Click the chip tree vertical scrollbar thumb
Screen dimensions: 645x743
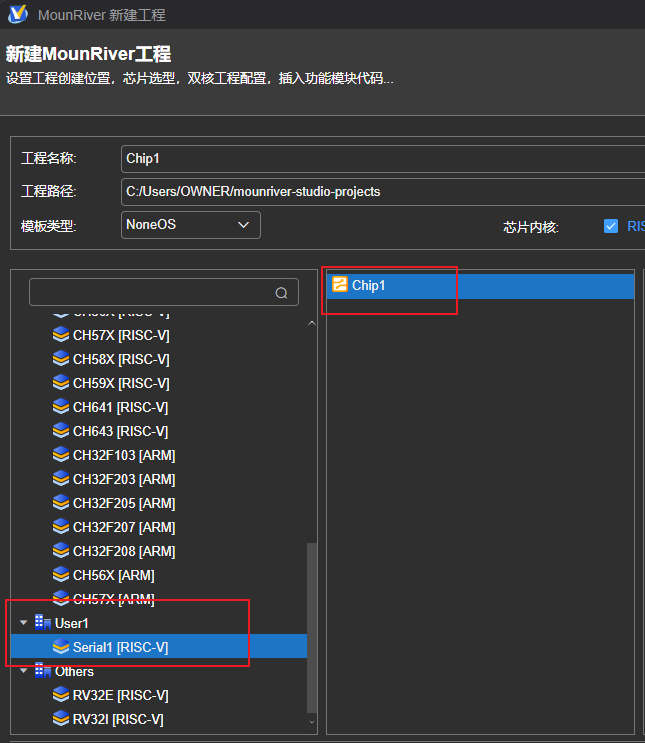click(312, 628)
